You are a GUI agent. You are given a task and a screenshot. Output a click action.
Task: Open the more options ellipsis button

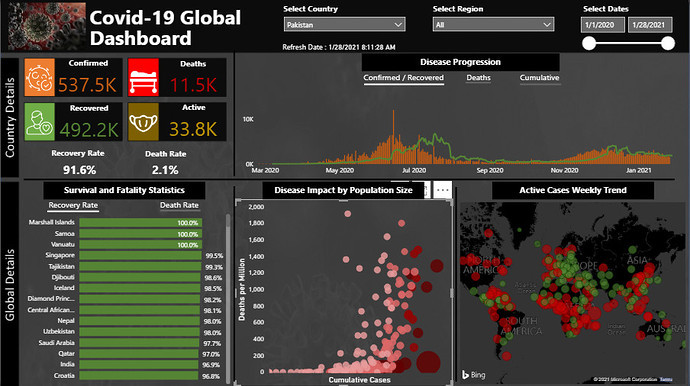pyautogui.click(x=442, y=190)
